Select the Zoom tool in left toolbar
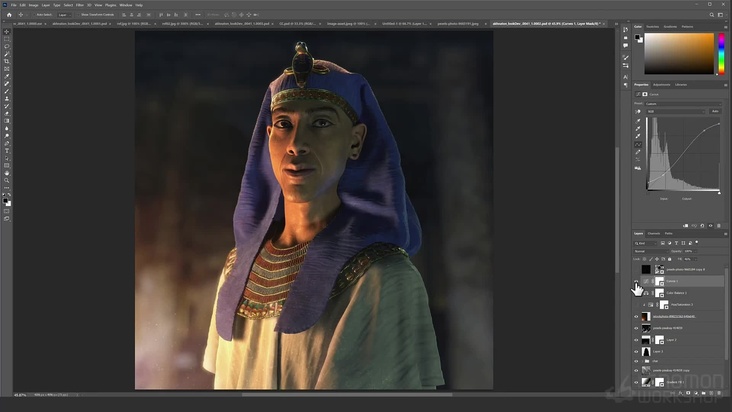The width and height of the screenshot is (732, 412). click(7, 181)
